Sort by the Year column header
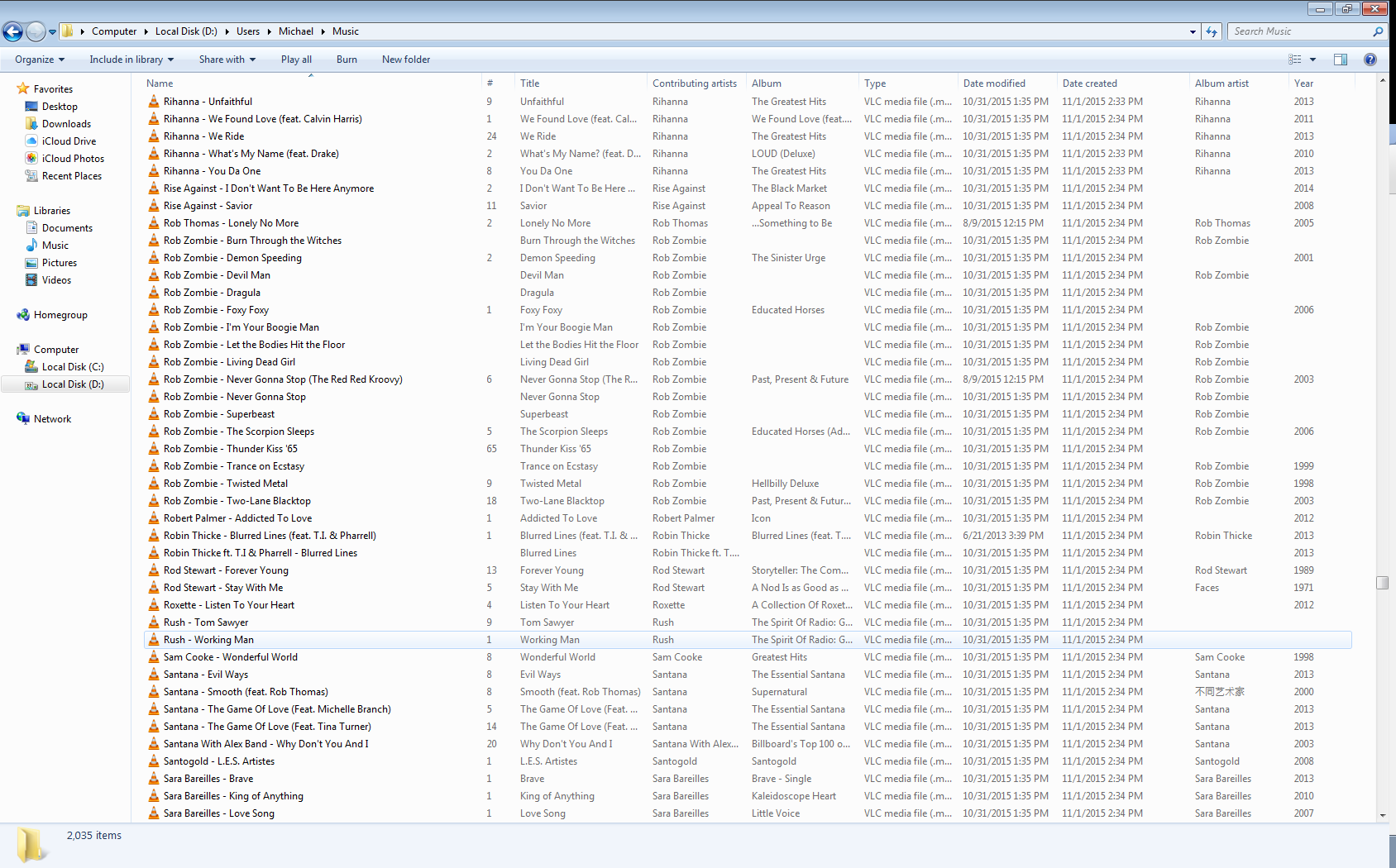The image size is (1396, 868). click(1321, 83)
